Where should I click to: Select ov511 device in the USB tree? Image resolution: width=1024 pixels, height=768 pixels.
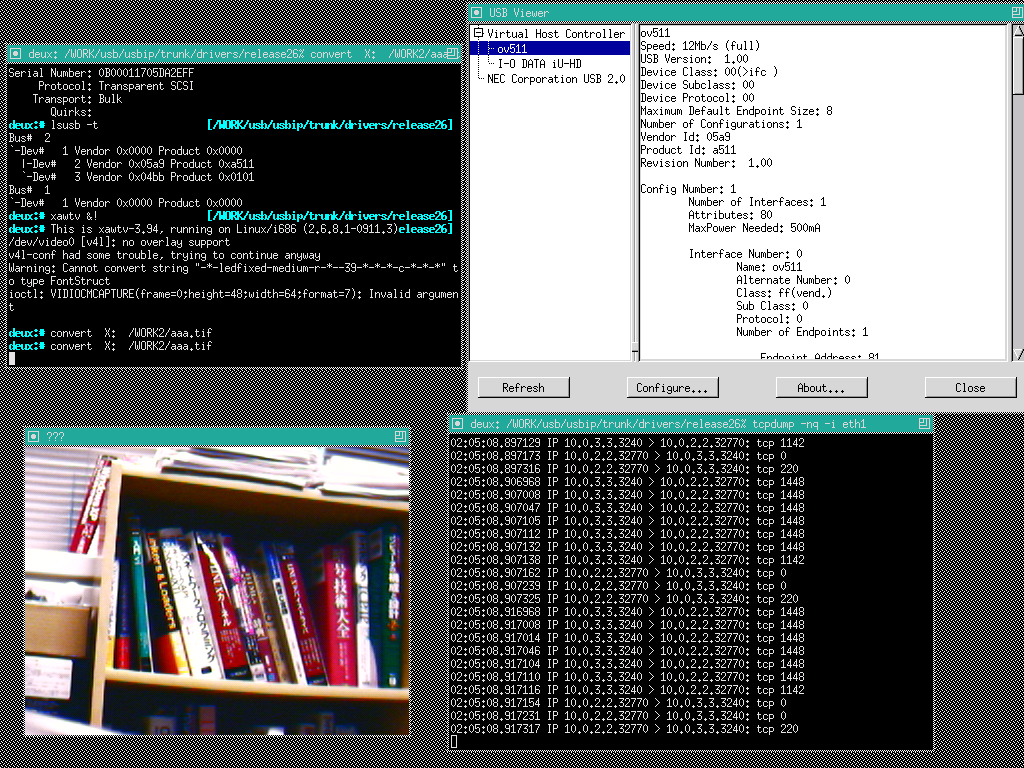511,48
